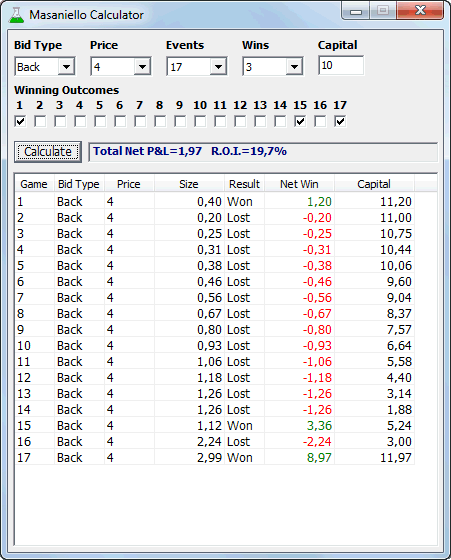
Task: Click the Calculate button
Action: point(48,152)
